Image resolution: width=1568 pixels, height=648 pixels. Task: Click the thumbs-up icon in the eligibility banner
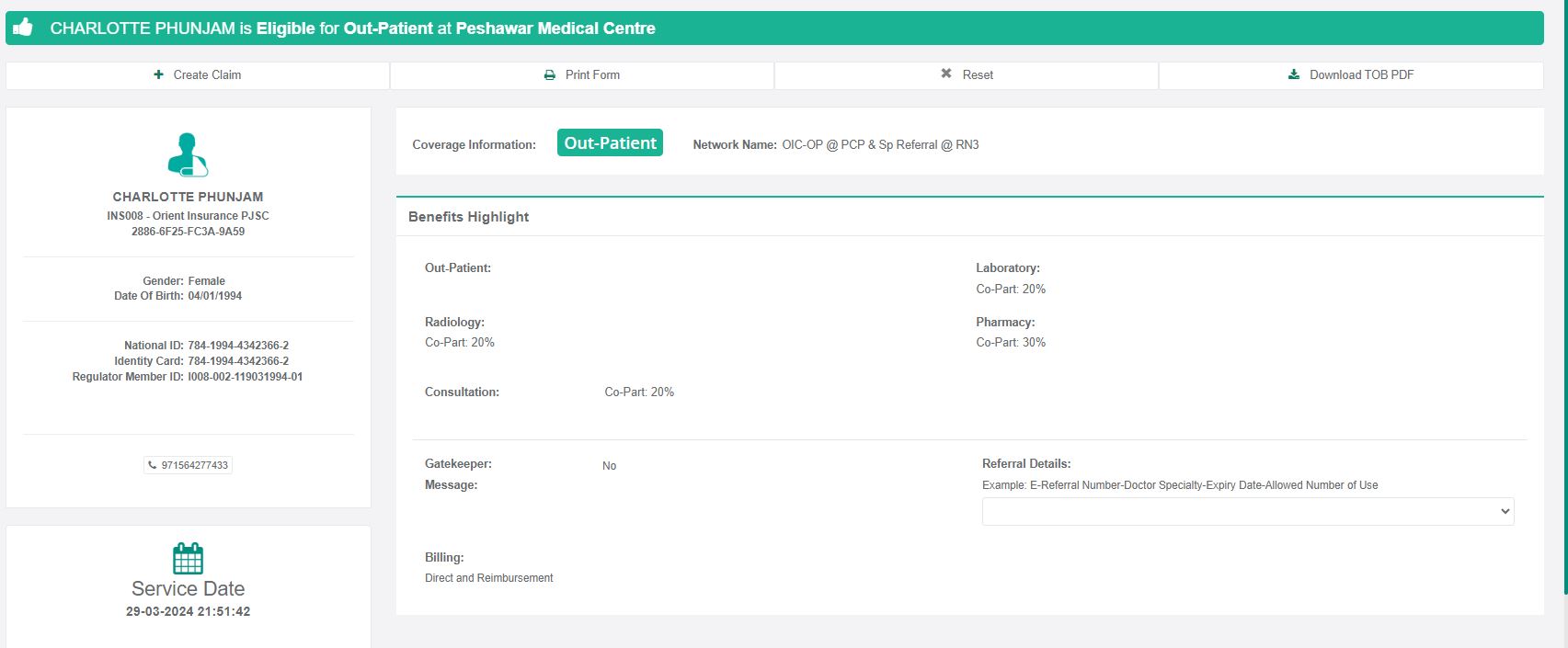tap(24, 28)
